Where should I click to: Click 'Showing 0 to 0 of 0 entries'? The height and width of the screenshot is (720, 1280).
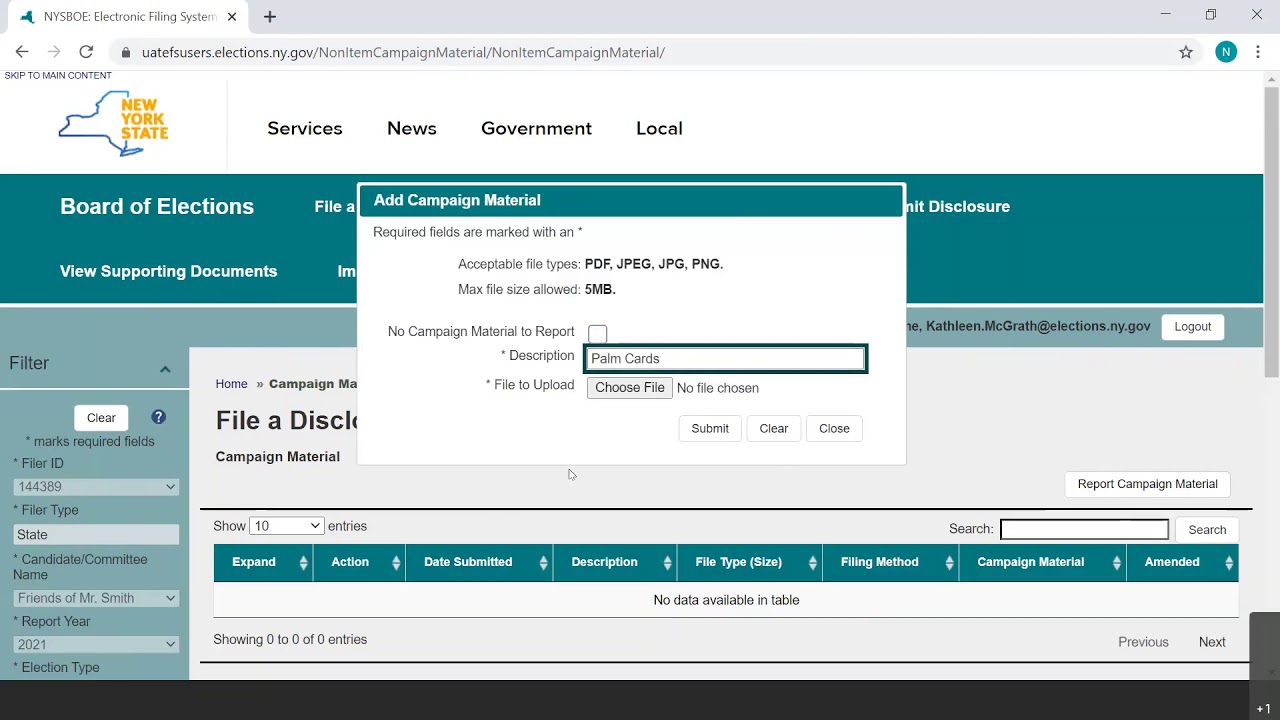coord(290,640)
